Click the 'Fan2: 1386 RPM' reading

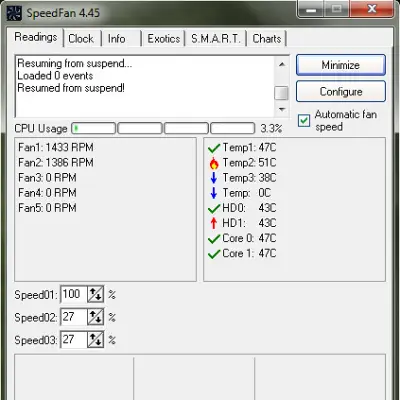pos(56,163)
